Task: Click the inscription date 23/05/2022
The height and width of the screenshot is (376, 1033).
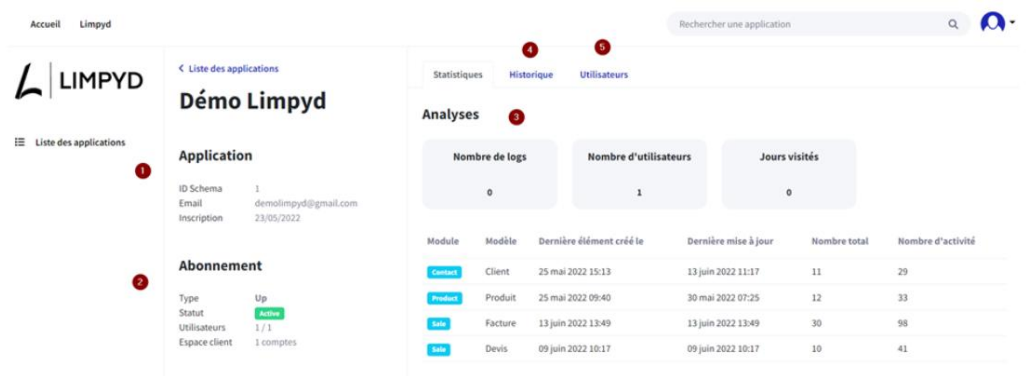Action: click(277, 217)
